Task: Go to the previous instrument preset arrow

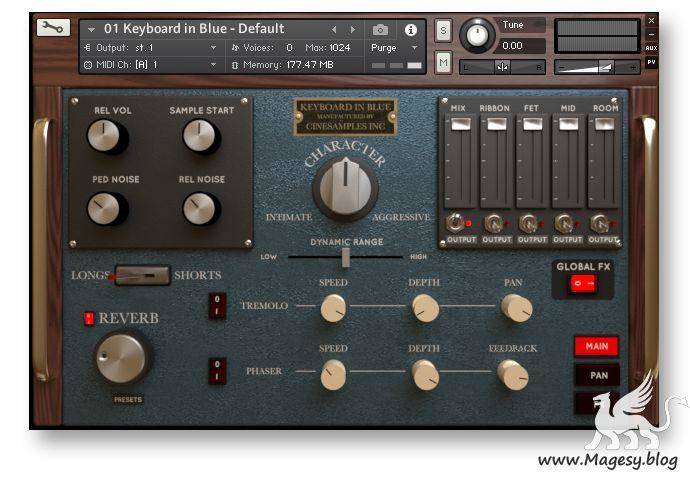Action: (x=334, y=29)
